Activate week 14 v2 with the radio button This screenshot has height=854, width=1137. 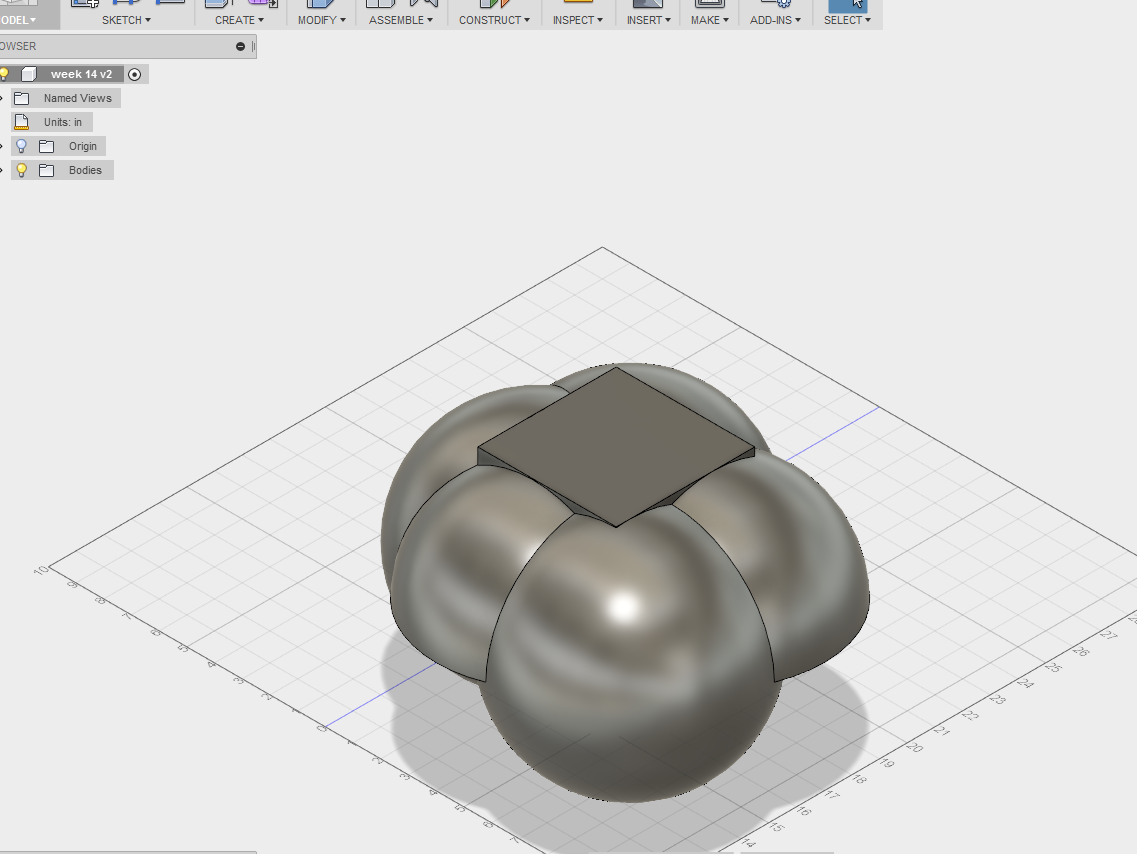(134, 74)
